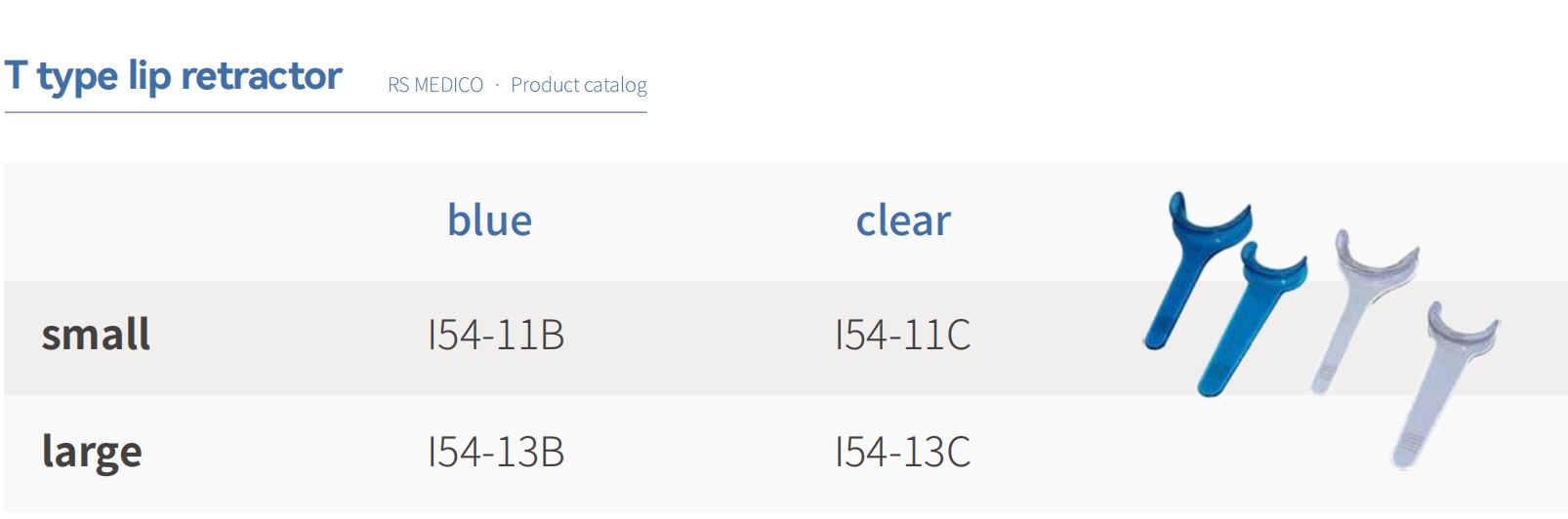This screenshot has width=1568, height=519.
Task: Select product code I54-13B
Action: point(496,452)
